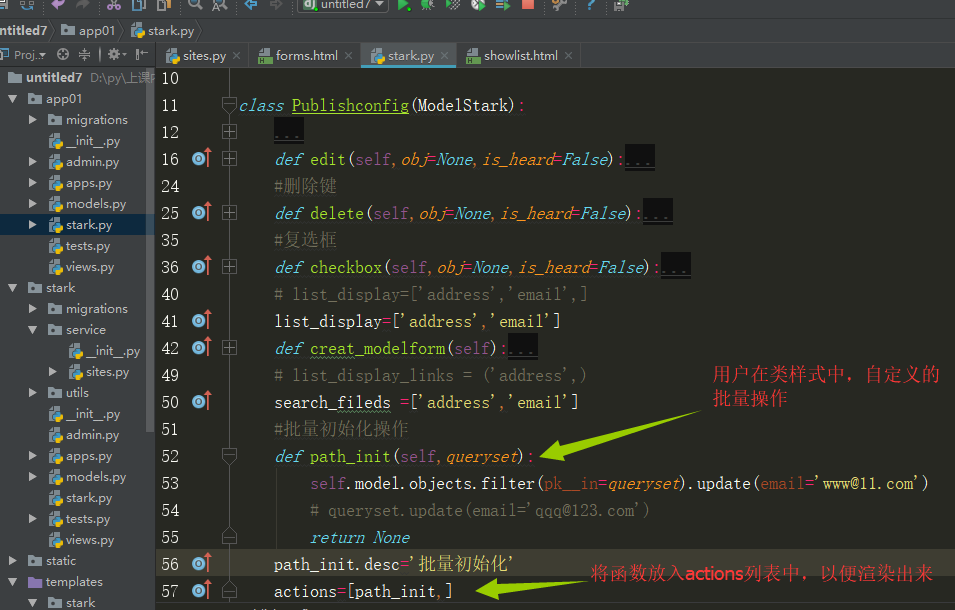Click the green Run button in toolbar
Screen dimensions: 955x610
403,5
